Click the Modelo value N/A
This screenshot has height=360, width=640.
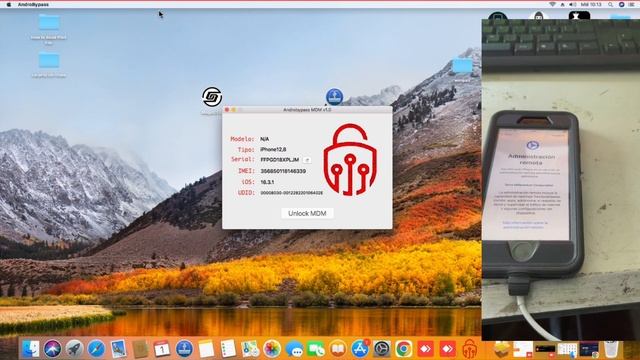click(x=264, y=139)
